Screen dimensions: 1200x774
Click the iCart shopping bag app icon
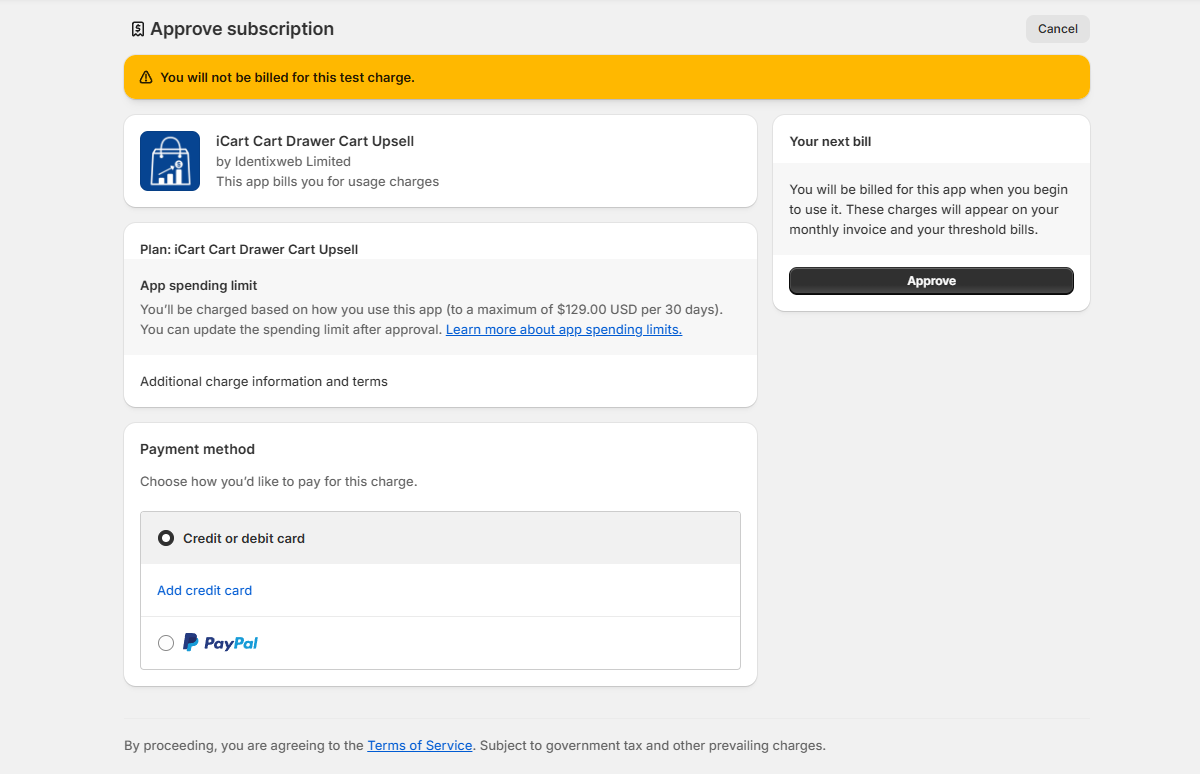pyautogui.click(x=170, y=161)
